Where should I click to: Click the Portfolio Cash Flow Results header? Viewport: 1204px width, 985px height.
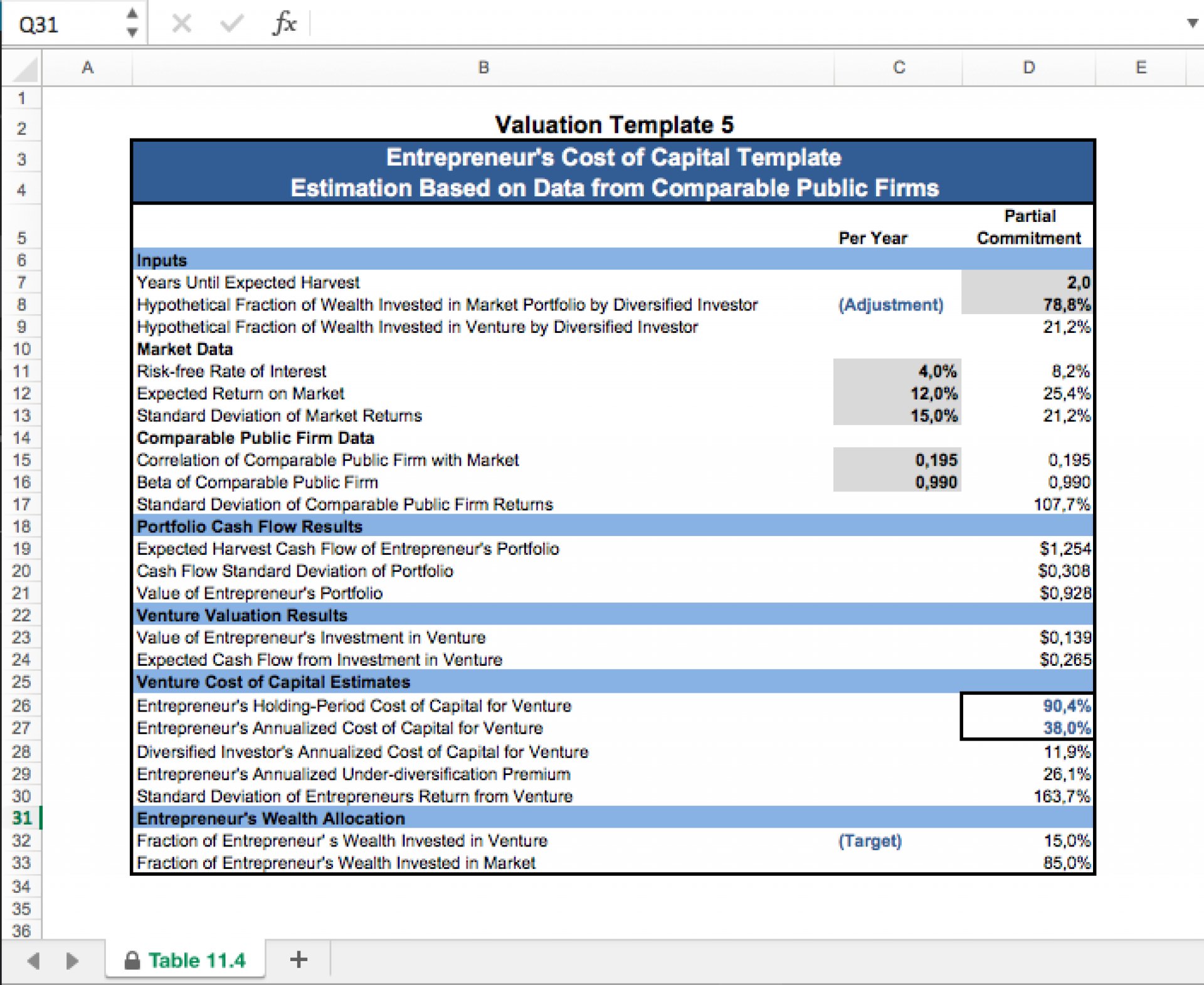(613, 526)
